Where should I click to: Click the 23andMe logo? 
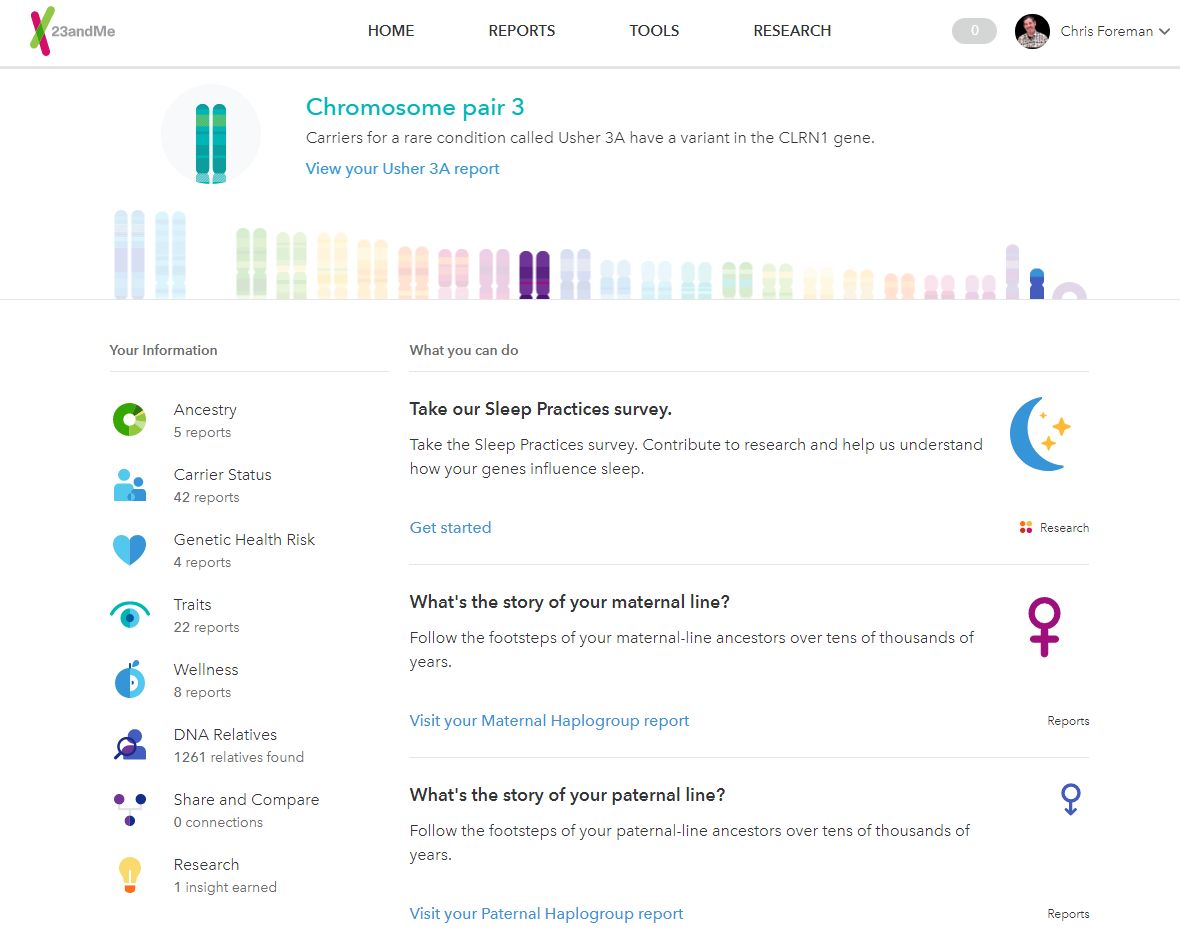click(72, 31)
